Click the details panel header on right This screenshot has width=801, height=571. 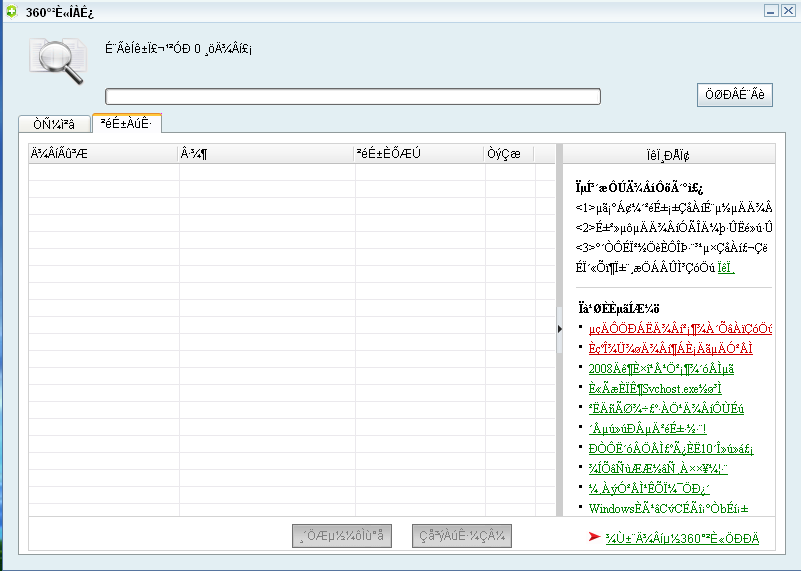coord(669,154)
